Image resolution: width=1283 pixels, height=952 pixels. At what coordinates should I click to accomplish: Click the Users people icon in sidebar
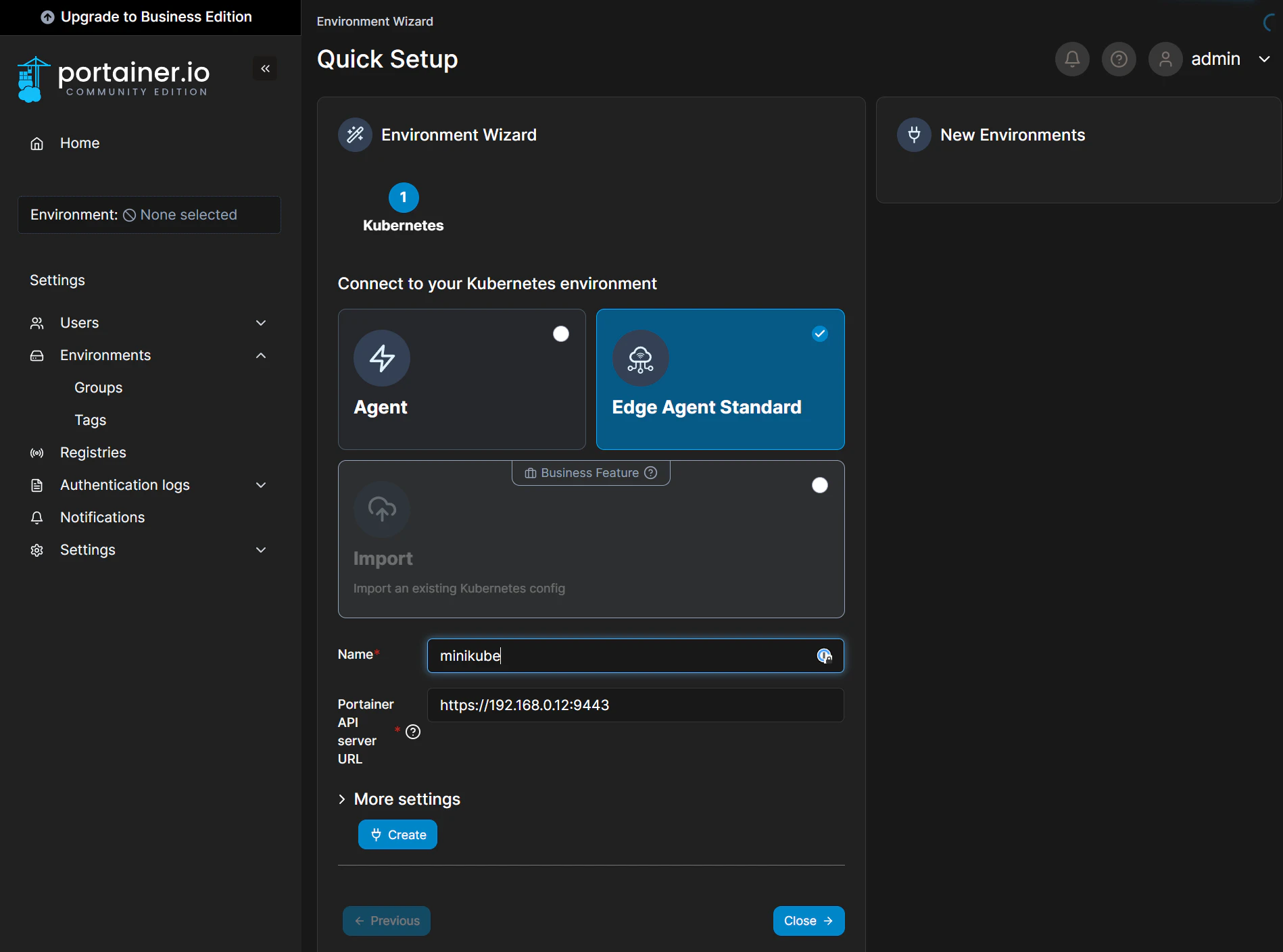coord(37,323)
